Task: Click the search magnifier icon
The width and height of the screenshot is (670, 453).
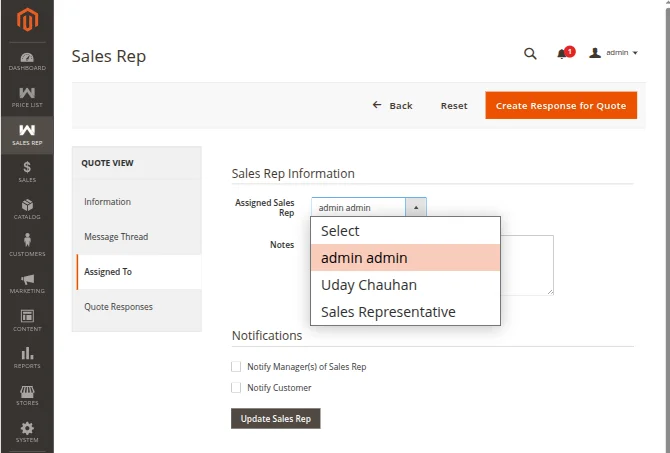Action: [530, 54]
